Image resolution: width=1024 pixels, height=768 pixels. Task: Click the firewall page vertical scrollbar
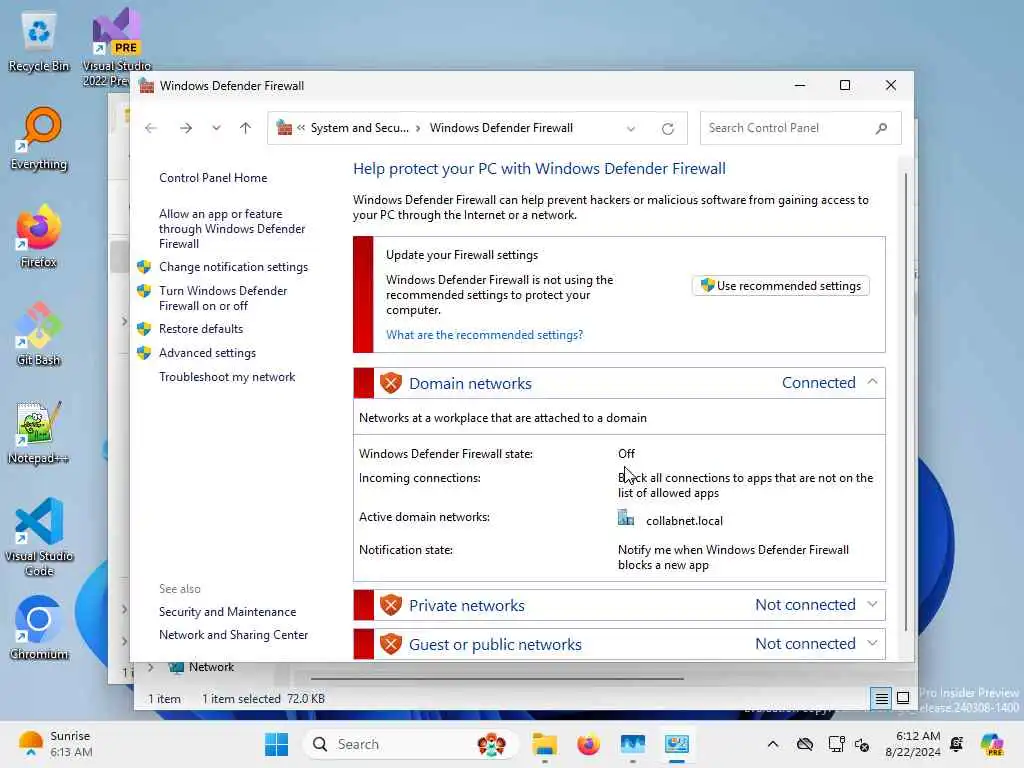point(905,402)
